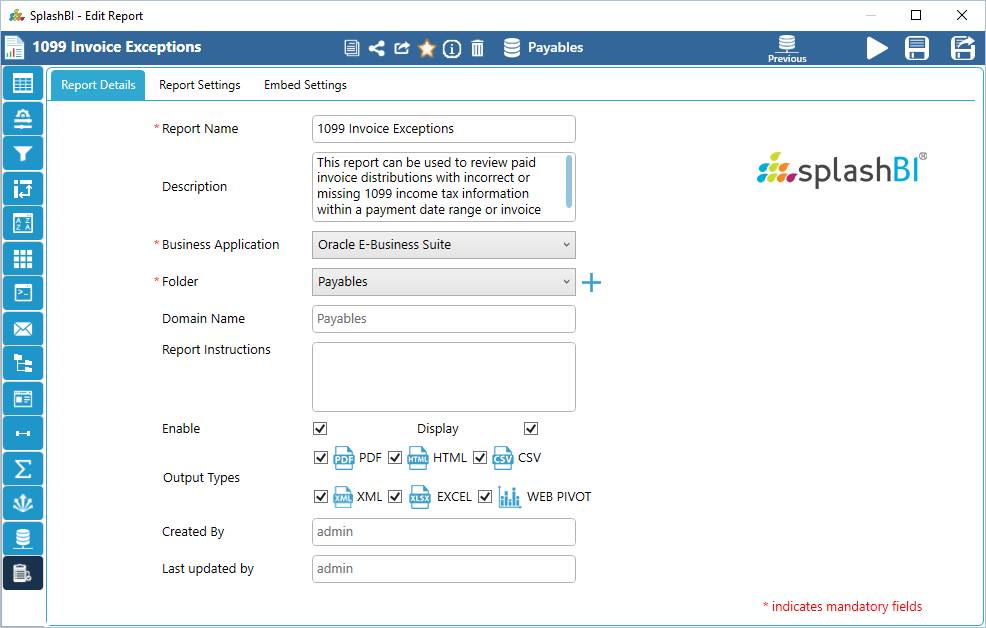
Task: Open report info icon in header
Action: click(452, 48)
